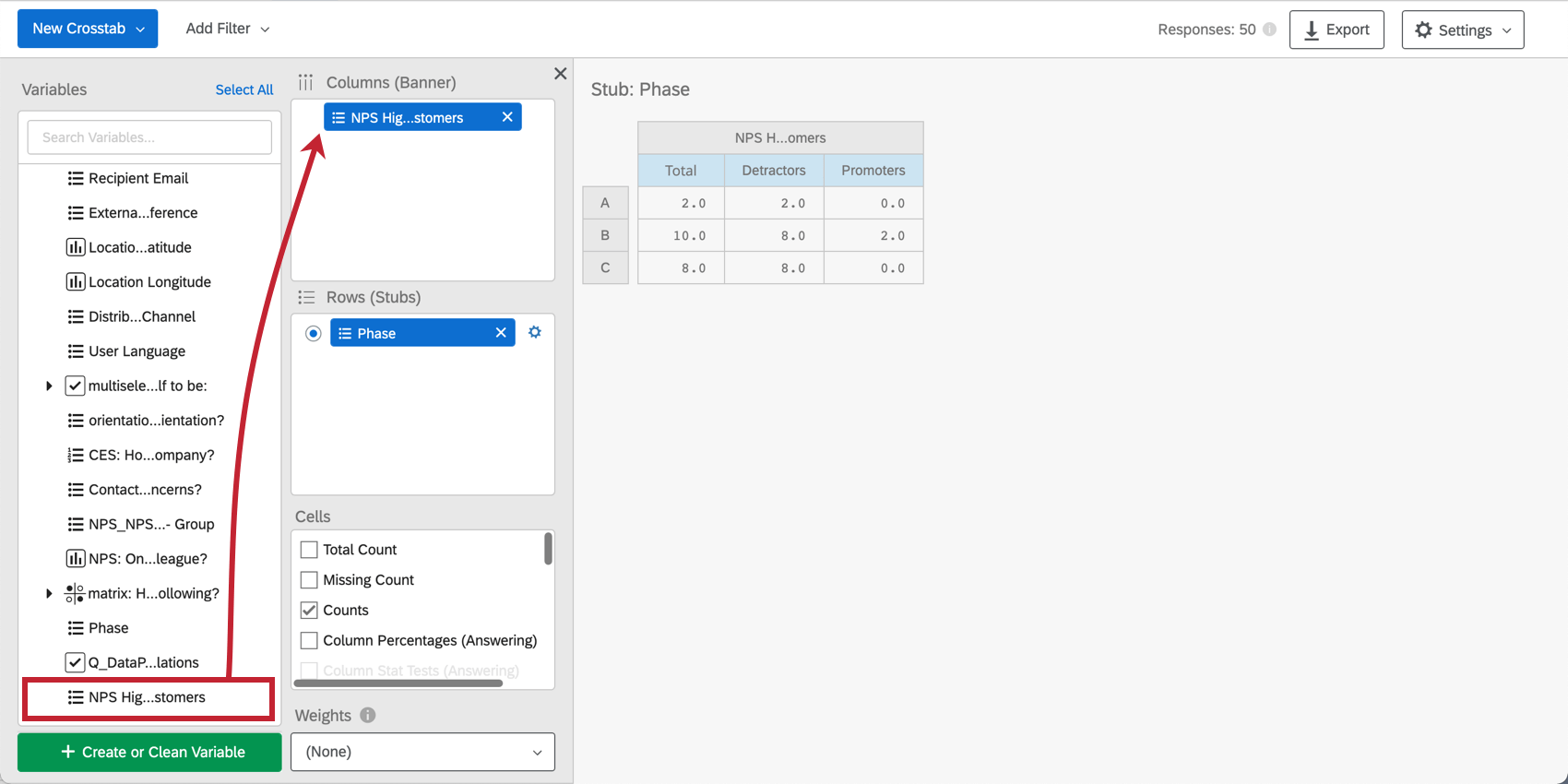1568x784 pixels.
Task: Expand the matrix variable tree item
Action: [49, 593]
